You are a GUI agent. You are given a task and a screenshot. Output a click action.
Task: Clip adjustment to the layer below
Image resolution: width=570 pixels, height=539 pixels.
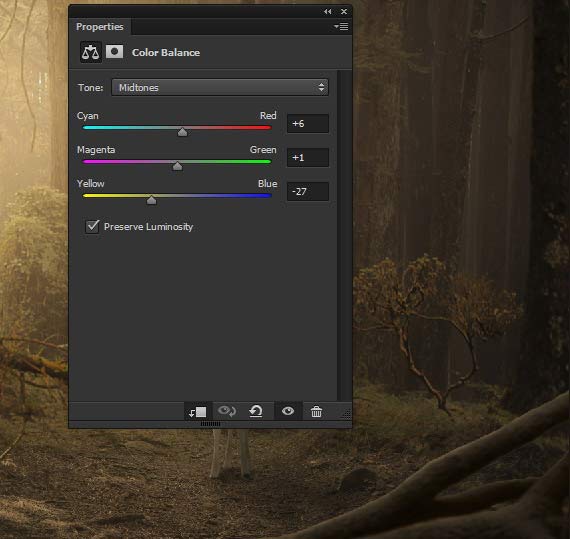tap(198, 411)
